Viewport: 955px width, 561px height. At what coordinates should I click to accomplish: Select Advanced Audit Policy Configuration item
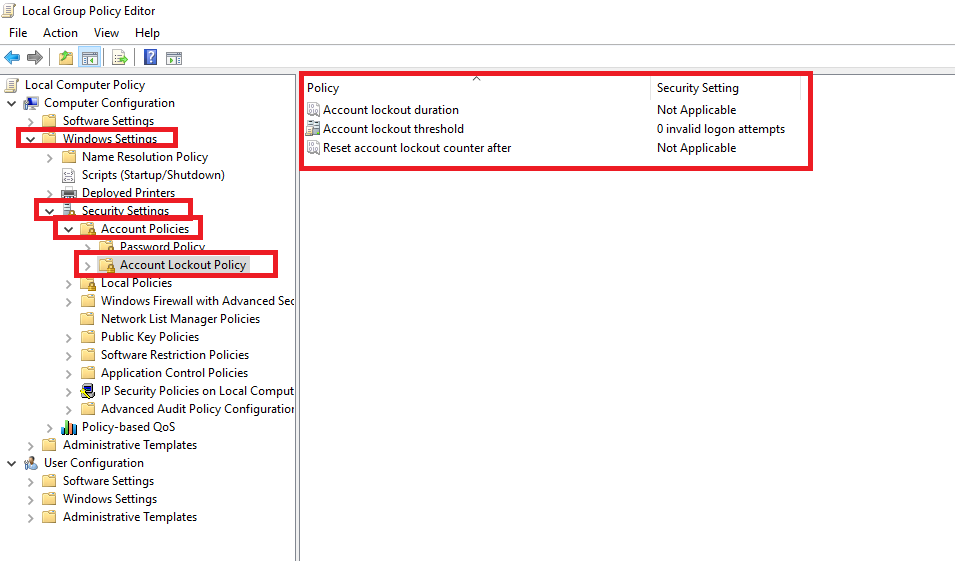197,409
